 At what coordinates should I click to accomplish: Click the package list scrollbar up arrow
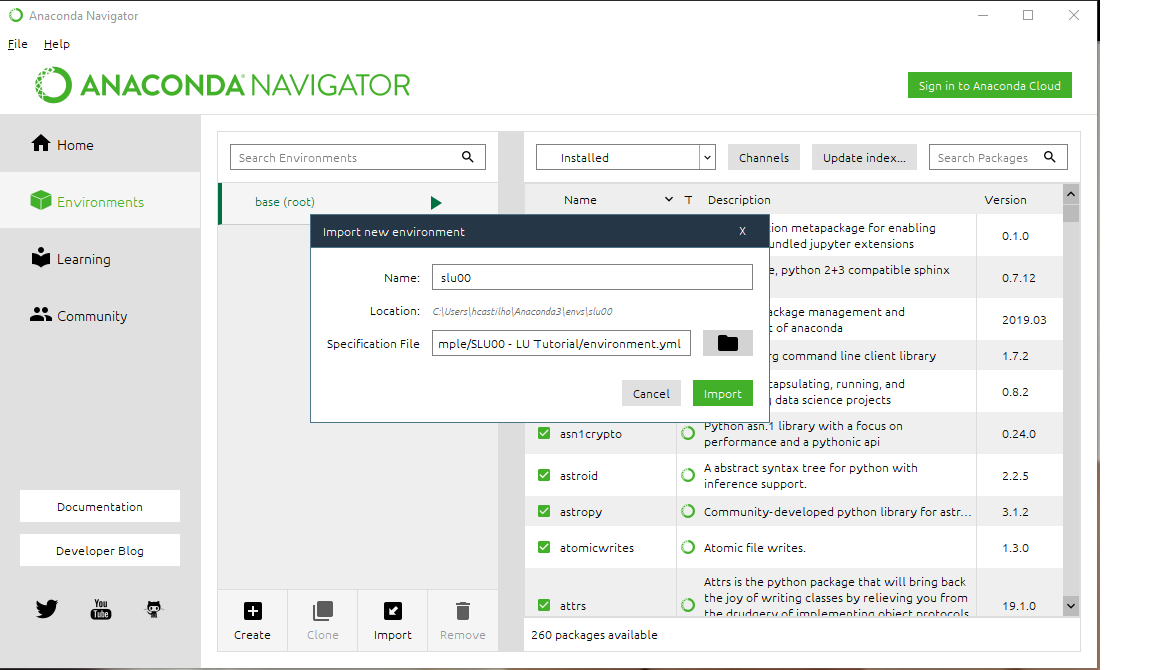tap(1071, 194)
